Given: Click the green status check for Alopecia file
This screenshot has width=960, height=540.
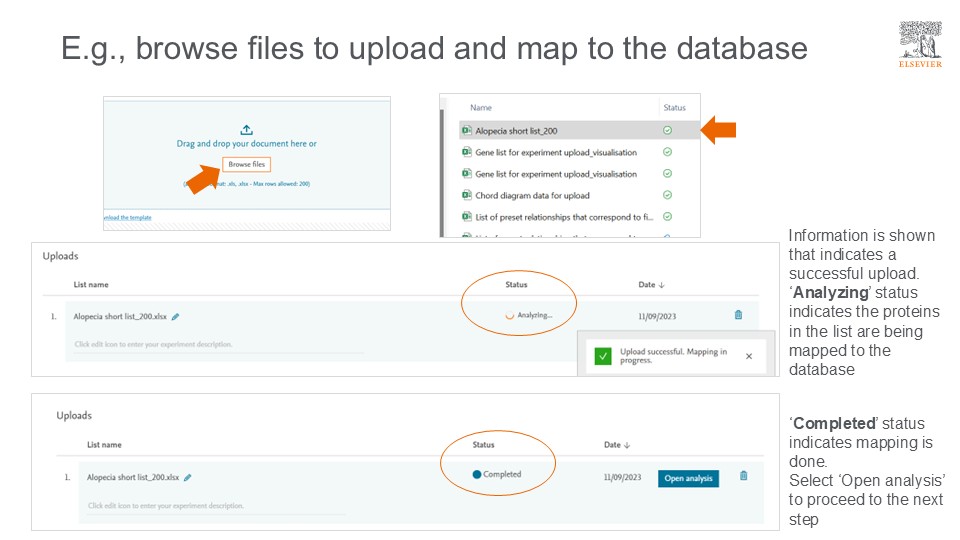Looking at the screenshot, I should (x=667, y=130).
